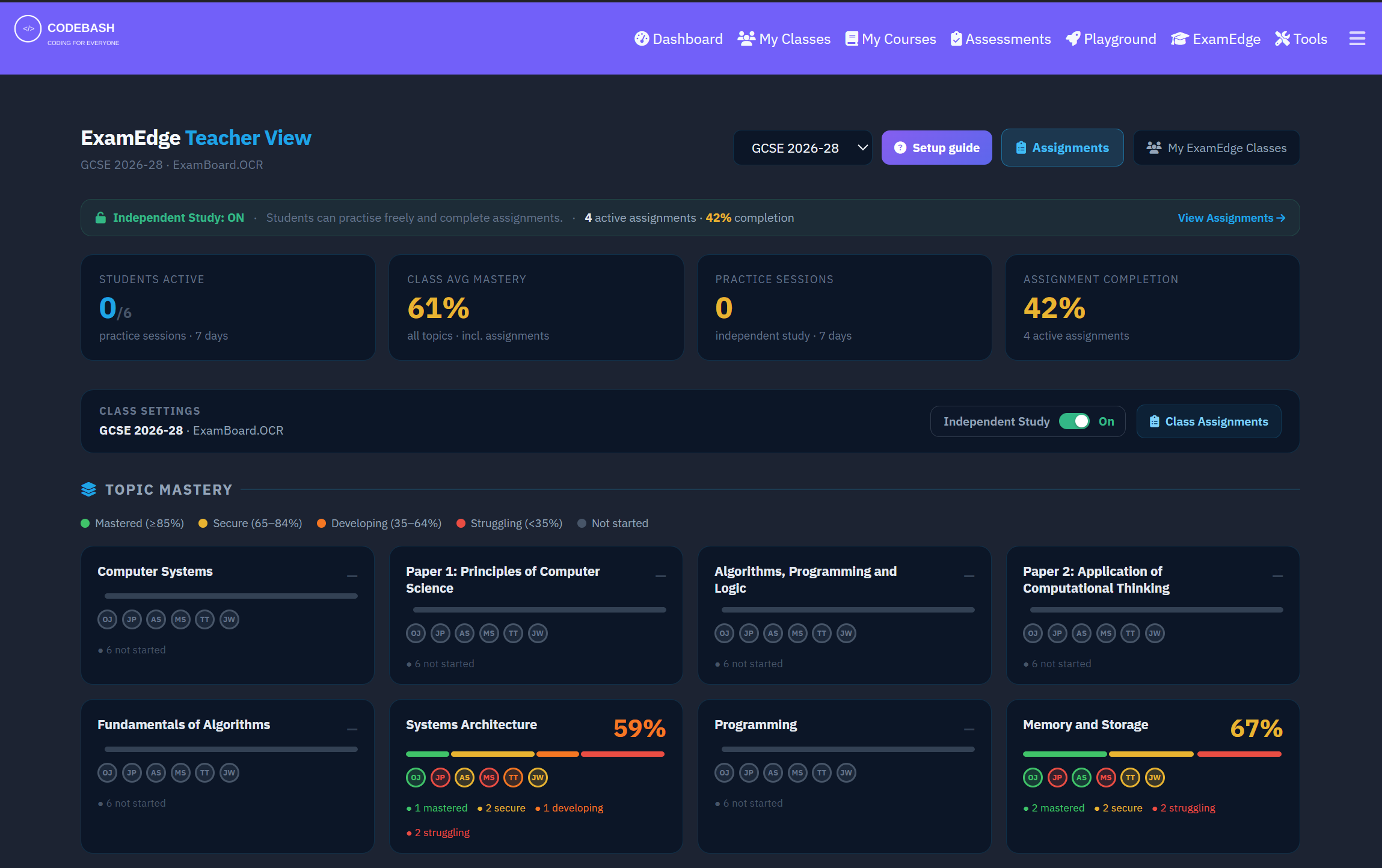Screen dimensions: 1382x868
Task: Select ExamEdge in the top navigation
Action: (x=1215, y=39)
